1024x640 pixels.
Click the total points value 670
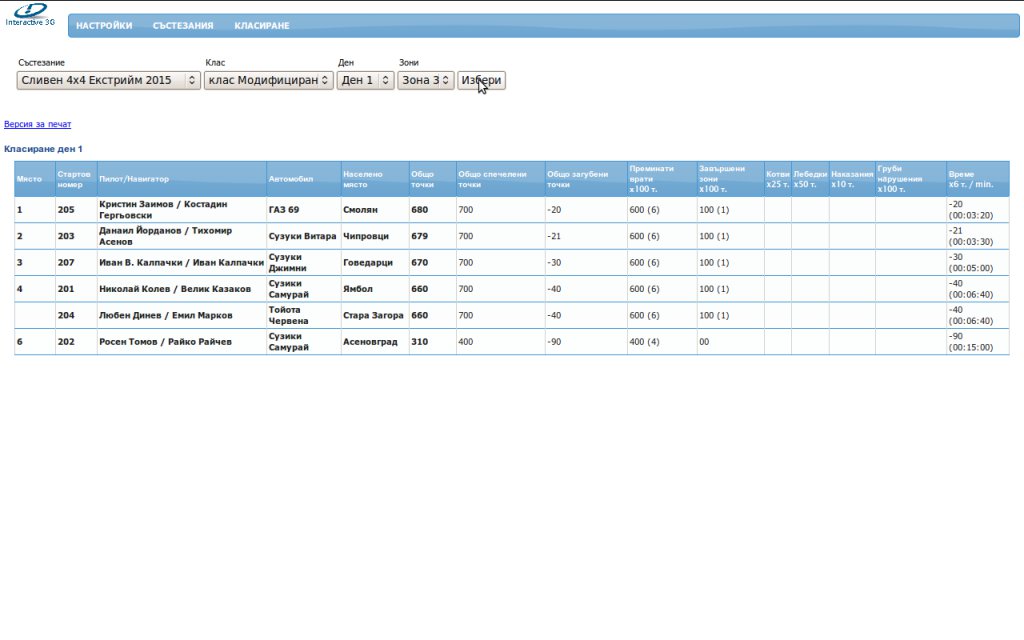(x=419, y=263)
